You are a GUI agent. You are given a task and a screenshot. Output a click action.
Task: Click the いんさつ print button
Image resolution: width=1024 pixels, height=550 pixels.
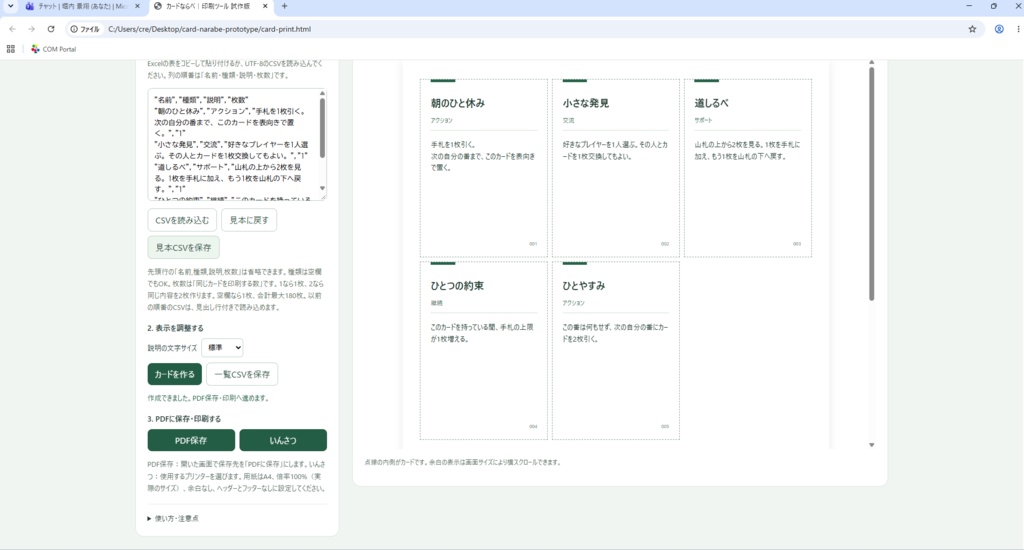(283, 440)
